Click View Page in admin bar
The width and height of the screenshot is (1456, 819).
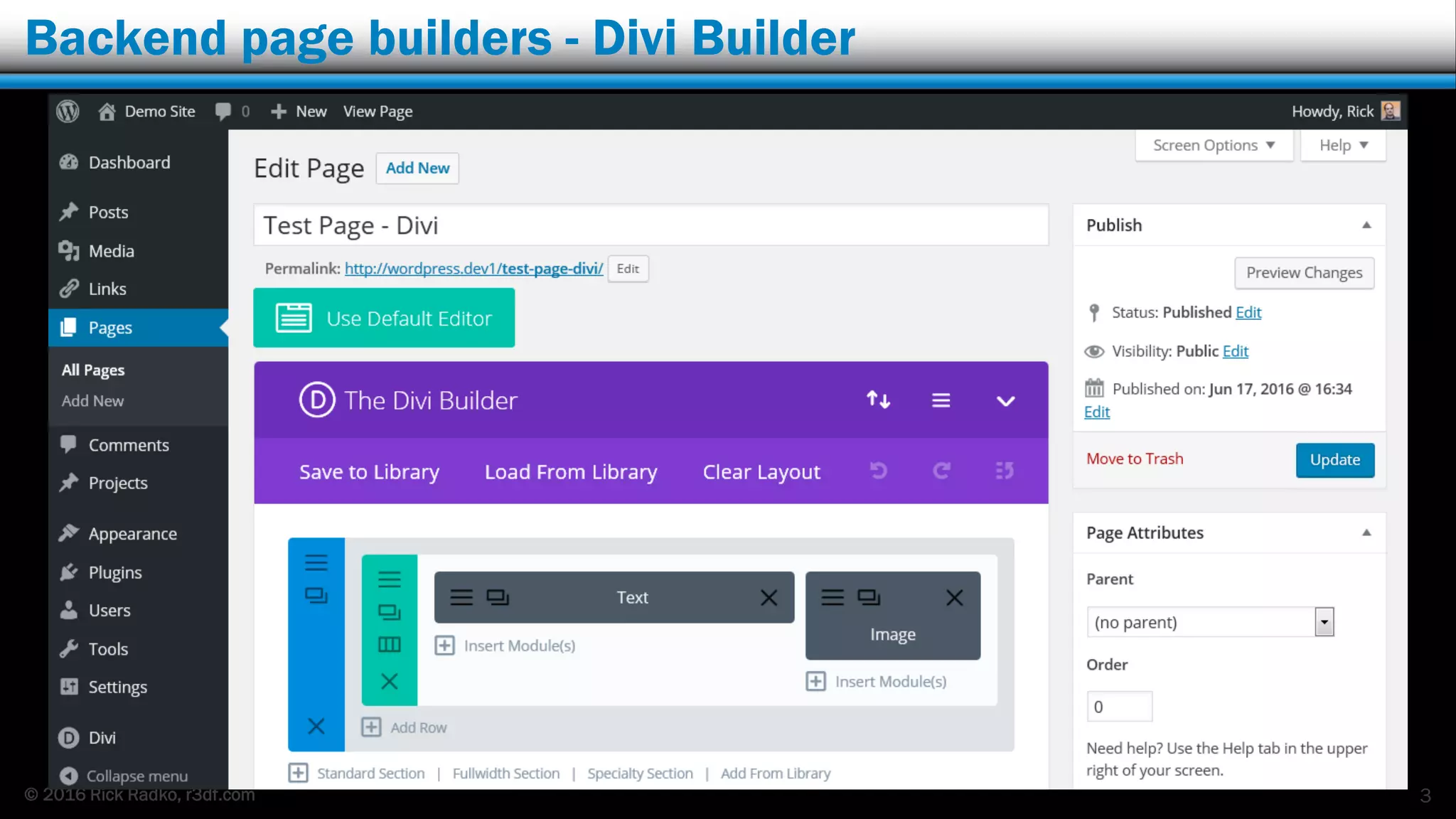(x=378, y=112)
